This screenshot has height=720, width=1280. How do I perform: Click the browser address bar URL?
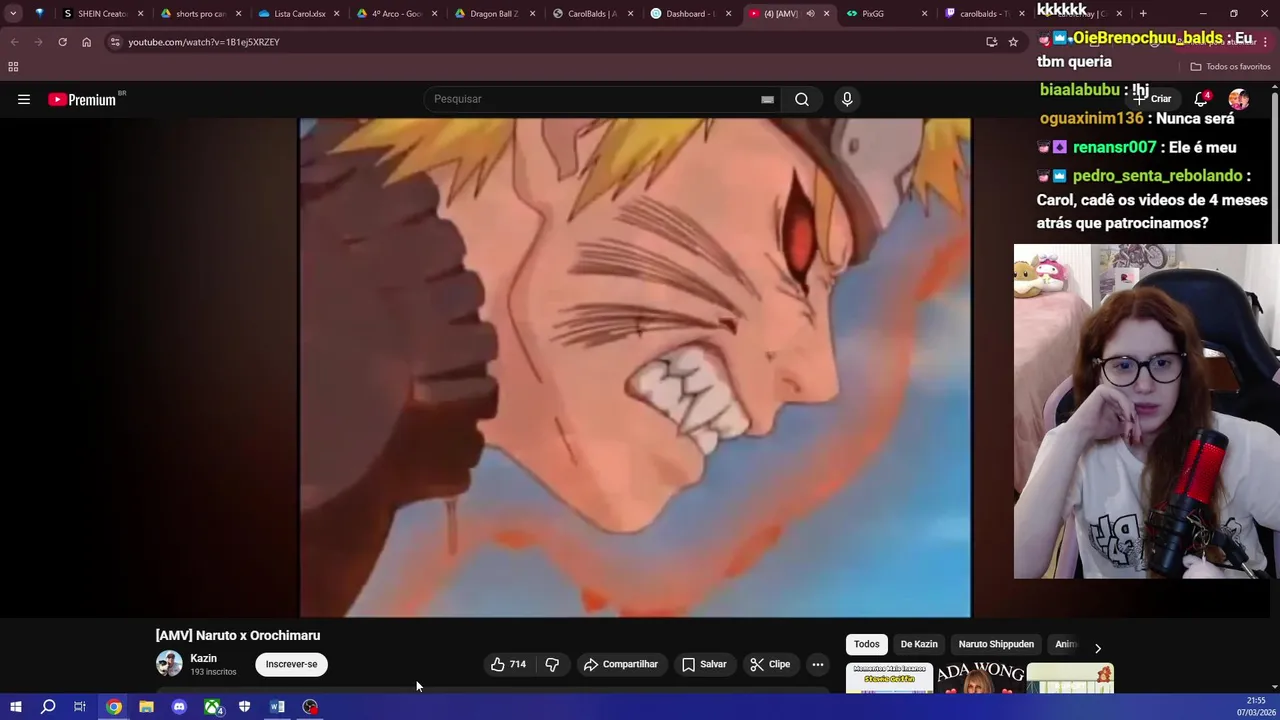pos(204,42)
